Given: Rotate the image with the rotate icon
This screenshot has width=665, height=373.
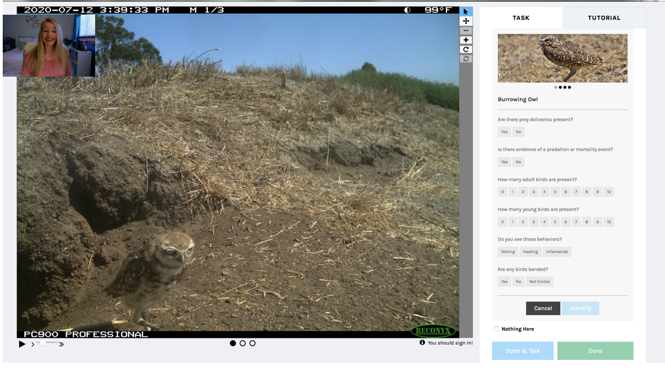Looking at the screenshot, I should [x=466, y=49].
